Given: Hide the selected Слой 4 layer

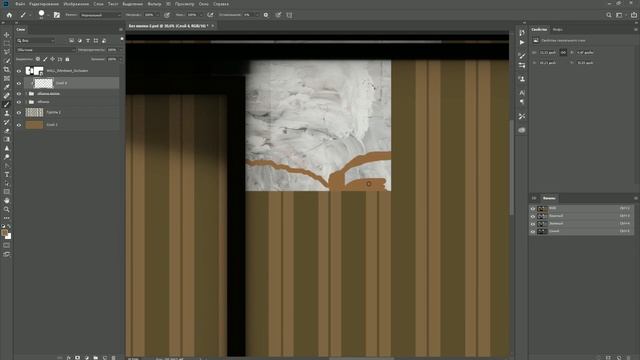Looking at the screenshot, I should click(19, 83).
